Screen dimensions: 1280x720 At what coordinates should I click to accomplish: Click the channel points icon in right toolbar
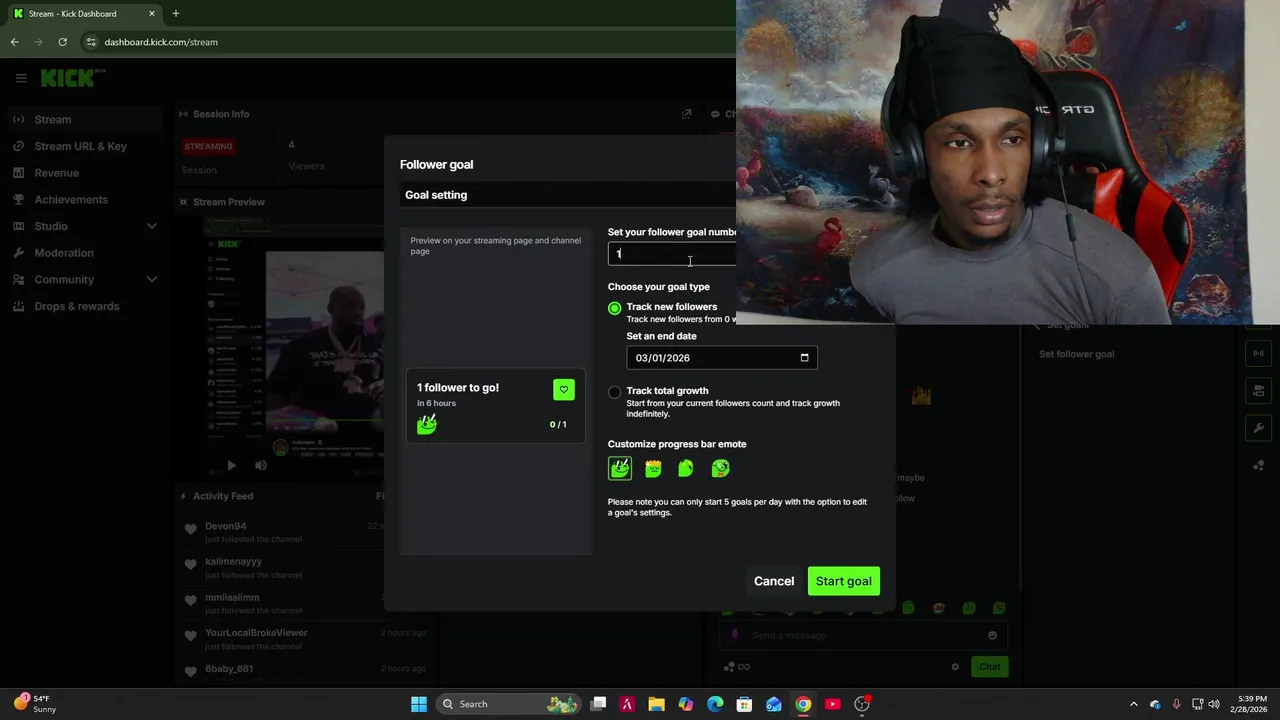(1258, 466)
